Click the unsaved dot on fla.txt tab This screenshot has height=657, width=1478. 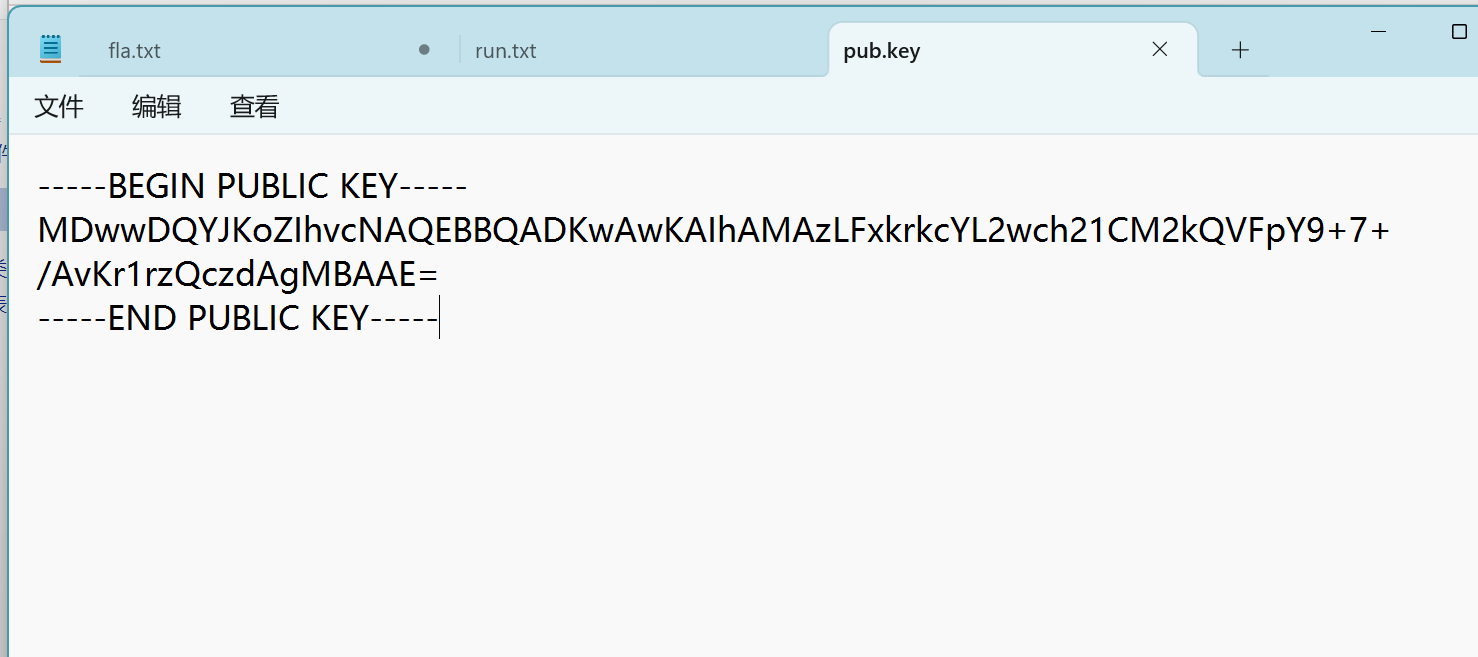coord(424,49)
